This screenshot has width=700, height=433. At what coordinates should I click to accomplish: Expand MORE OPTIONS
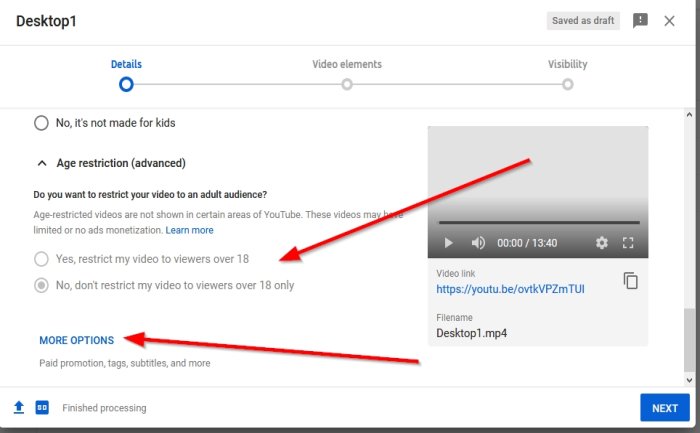point(77,341)
